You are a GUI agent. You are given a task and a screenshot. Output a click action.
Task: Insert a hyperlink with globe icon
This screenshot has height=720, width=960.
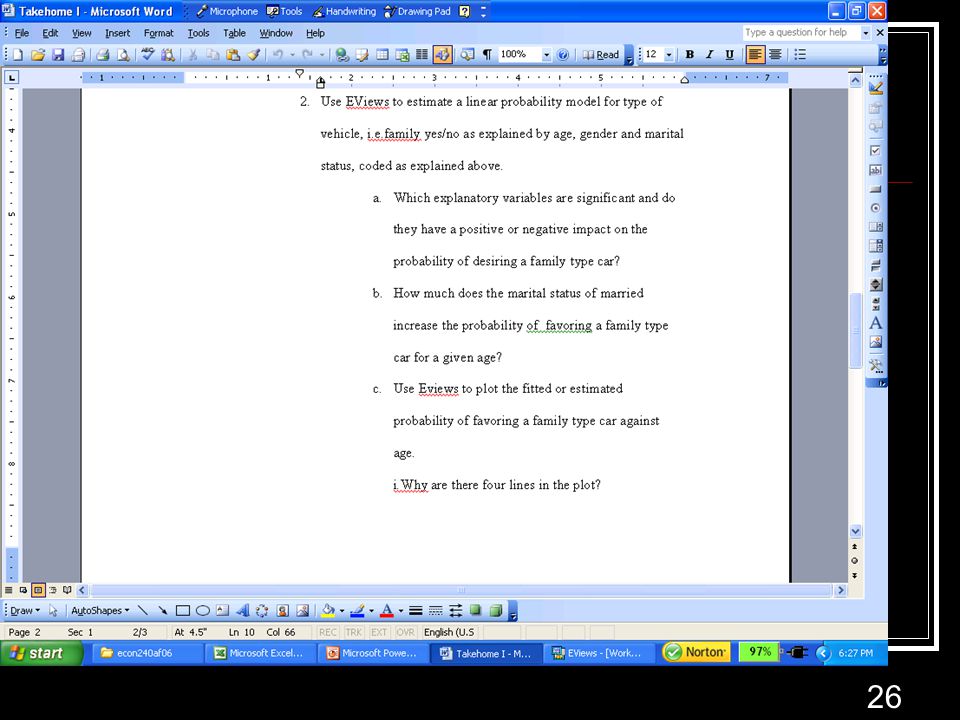[x=342, y=54]
